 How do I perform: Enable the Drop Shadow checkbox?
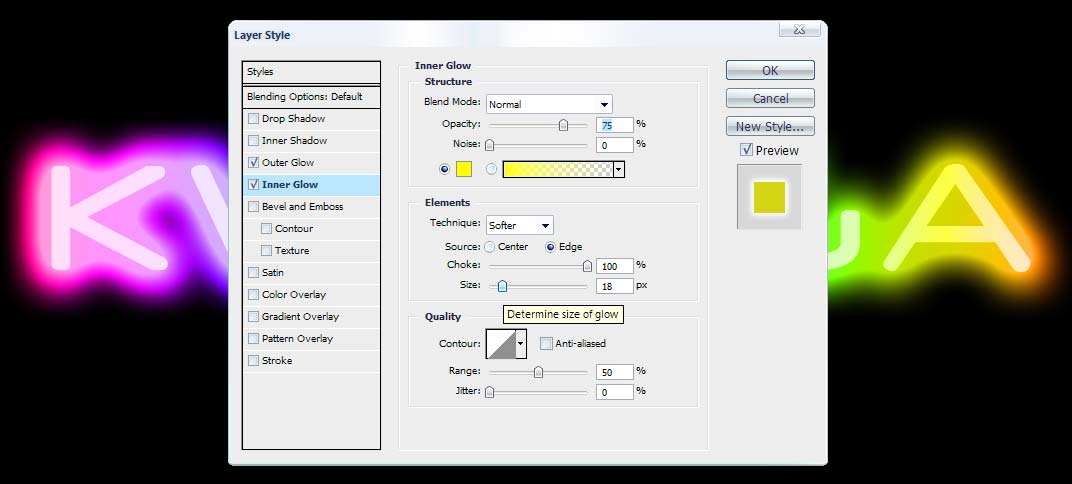[x=253, y=119]
